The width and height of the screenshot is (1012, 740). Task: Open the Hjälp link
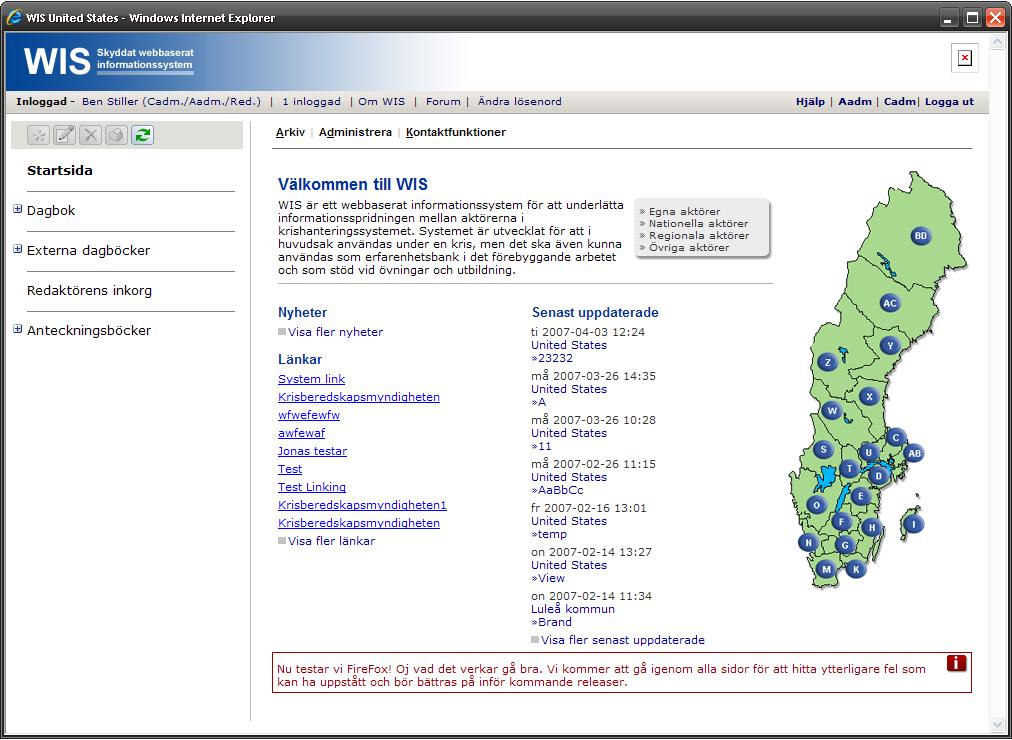tap(810, 101)
